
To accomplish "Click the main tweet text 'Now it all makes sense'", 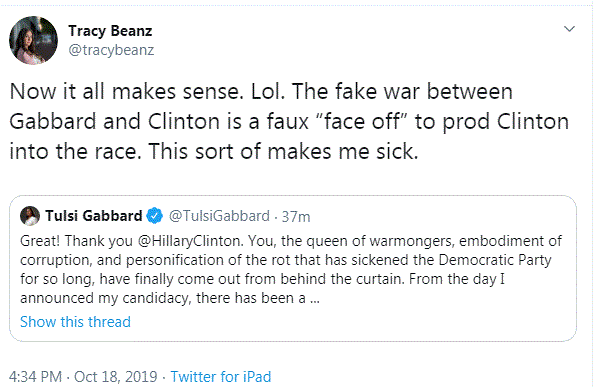I will click(124, 92).
